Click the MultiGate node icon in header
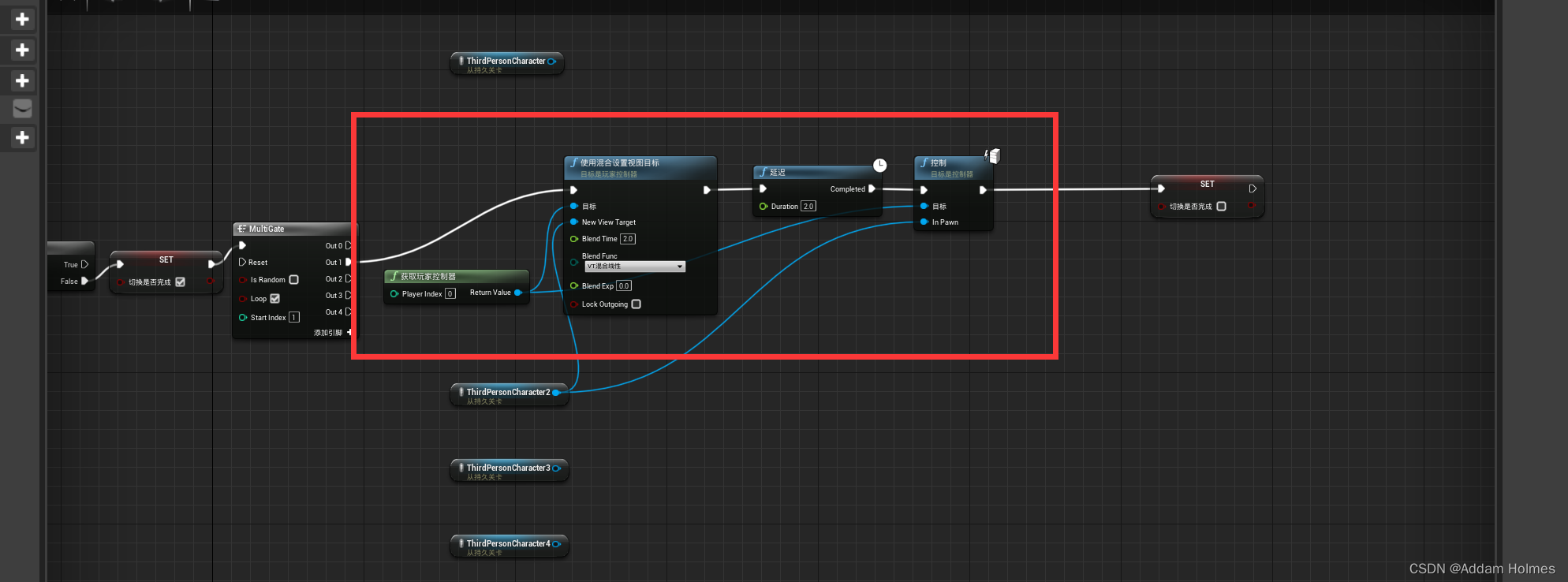The height and width of the screenshot is (582, 1568). [242, 229]
